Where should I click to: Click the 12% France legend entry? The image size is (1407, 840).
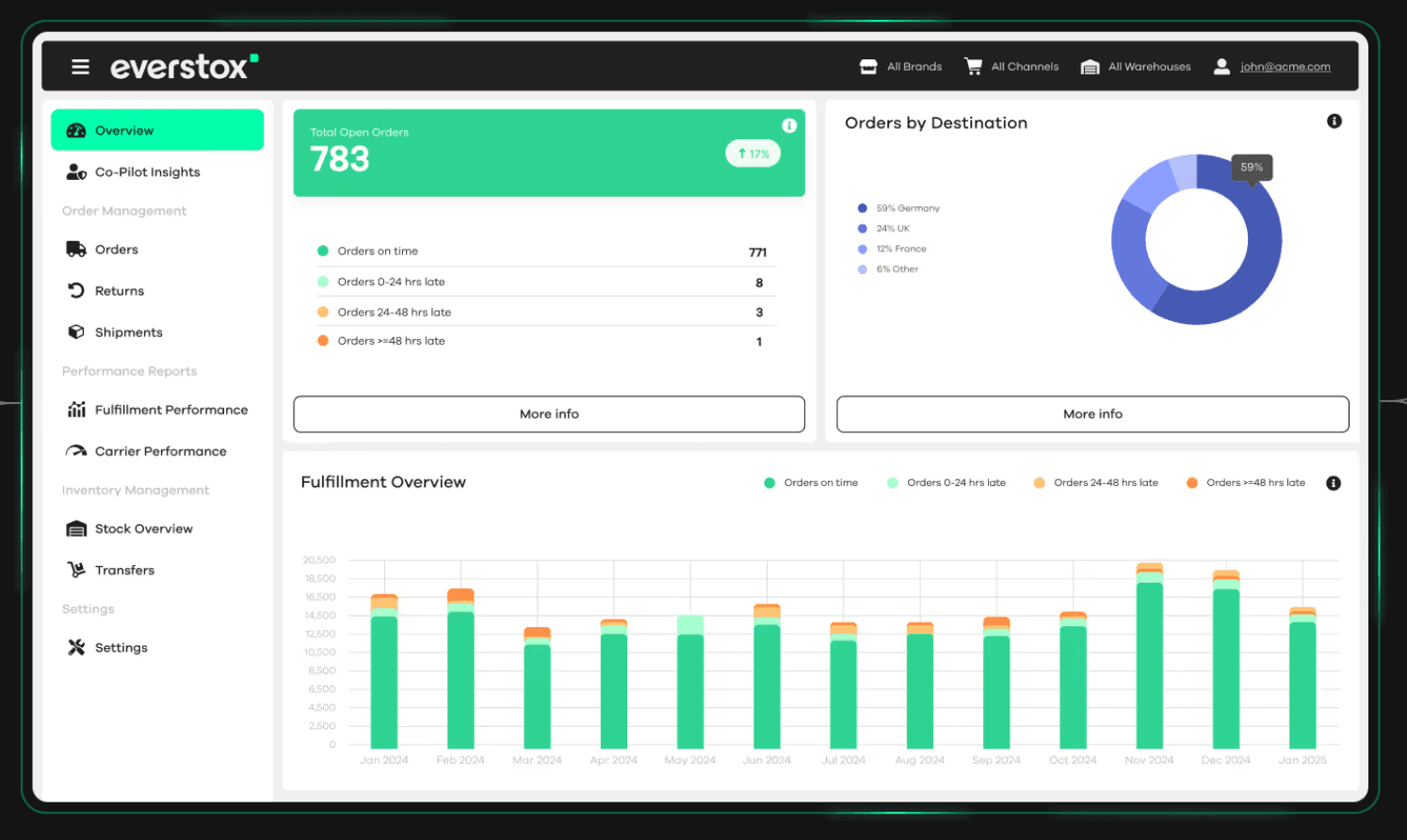892,249
